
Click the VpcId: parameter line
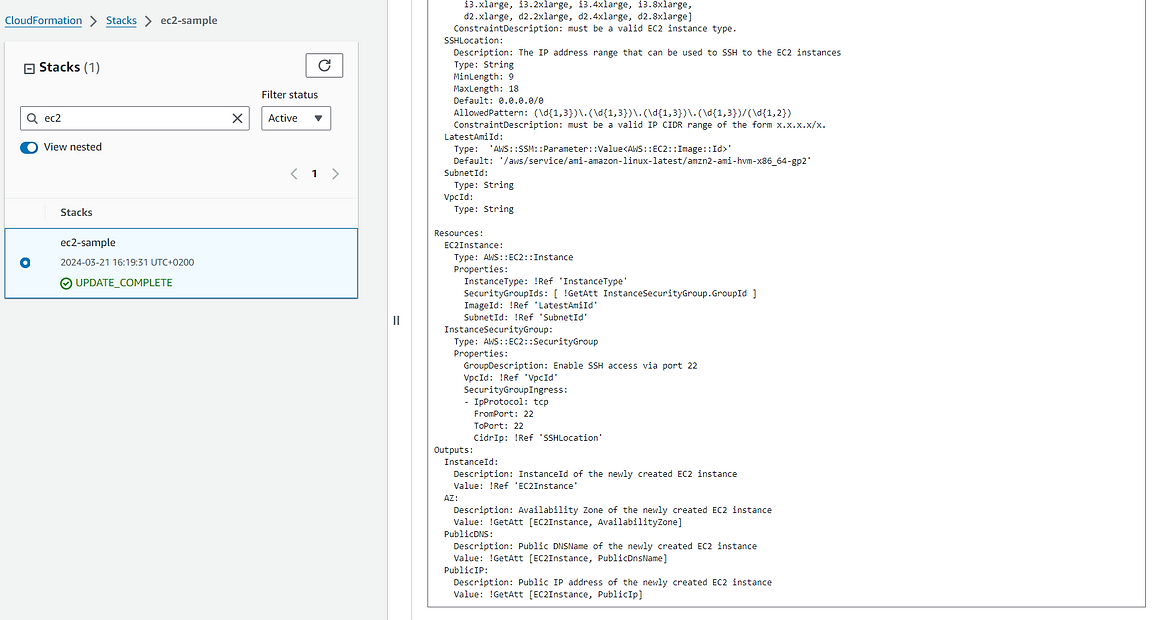[x=459, y=197]
